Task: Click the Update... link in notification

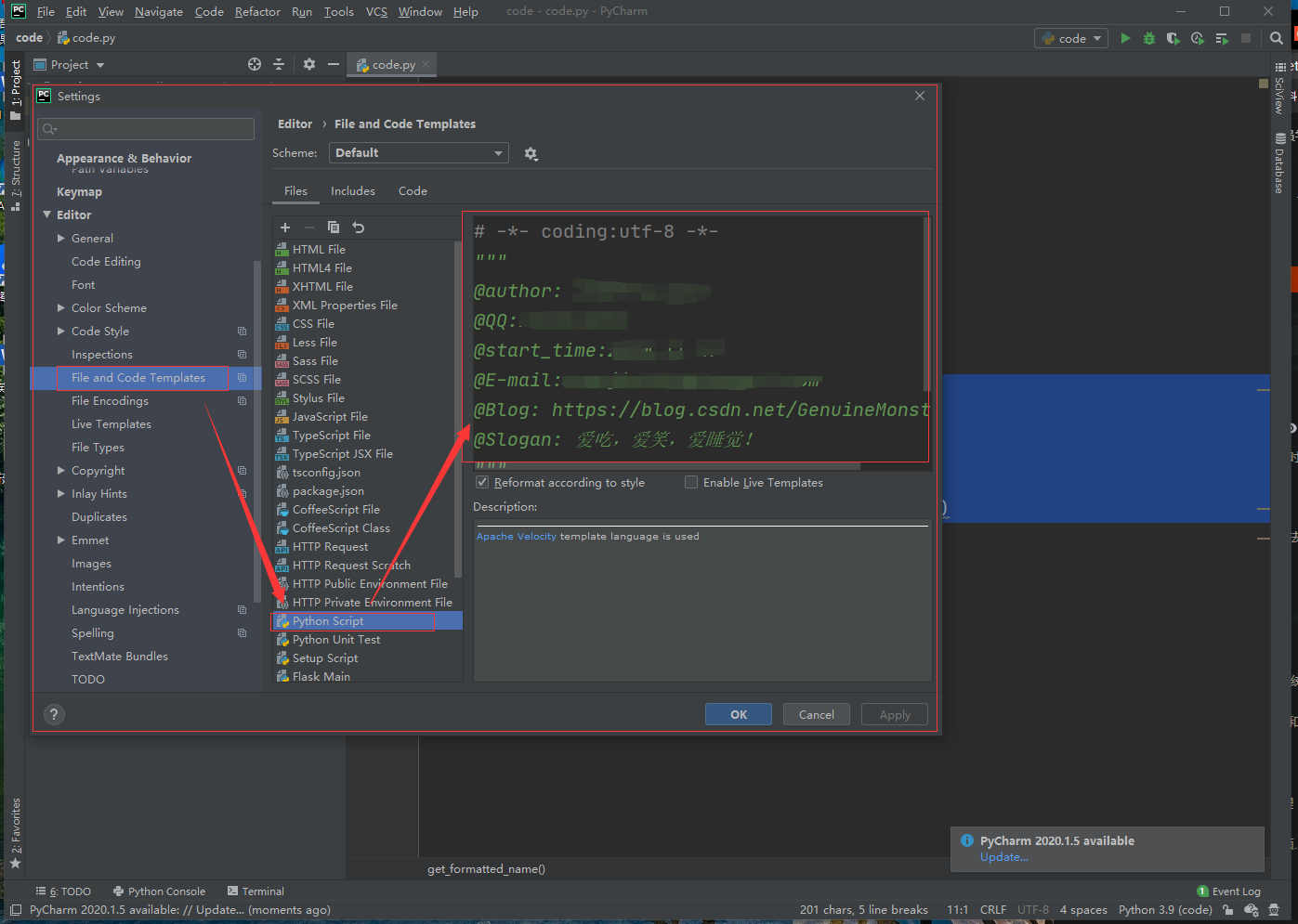Action: [x=1003, y=857]
